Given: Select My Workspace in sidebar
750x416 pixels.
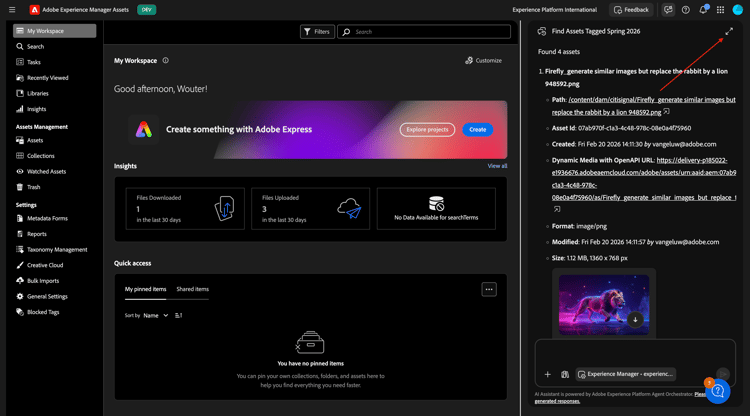Looking at the screenshot, I should 55,31.
